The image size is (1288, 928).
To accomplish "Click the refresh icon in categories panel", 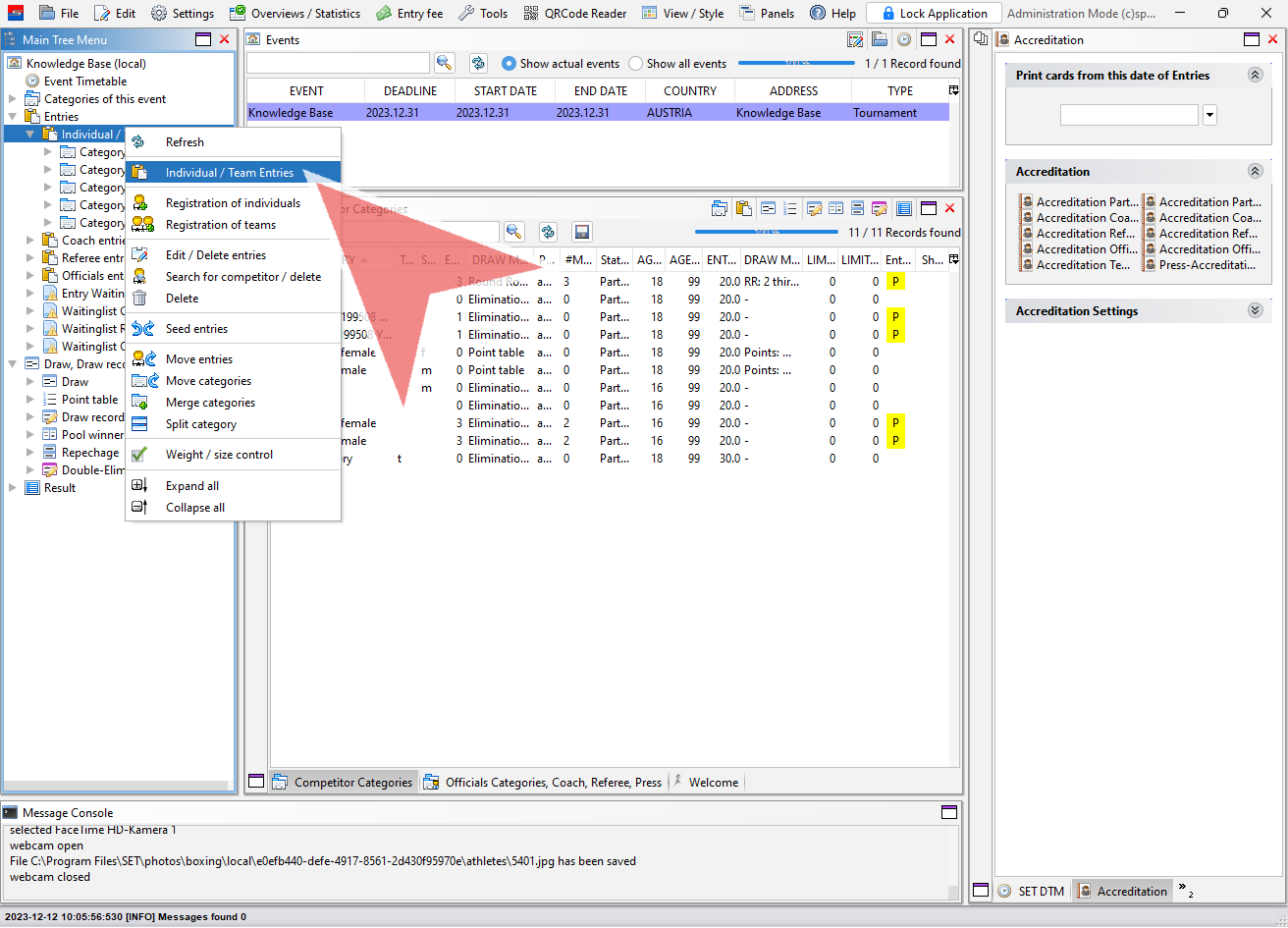I will [548, 232].
